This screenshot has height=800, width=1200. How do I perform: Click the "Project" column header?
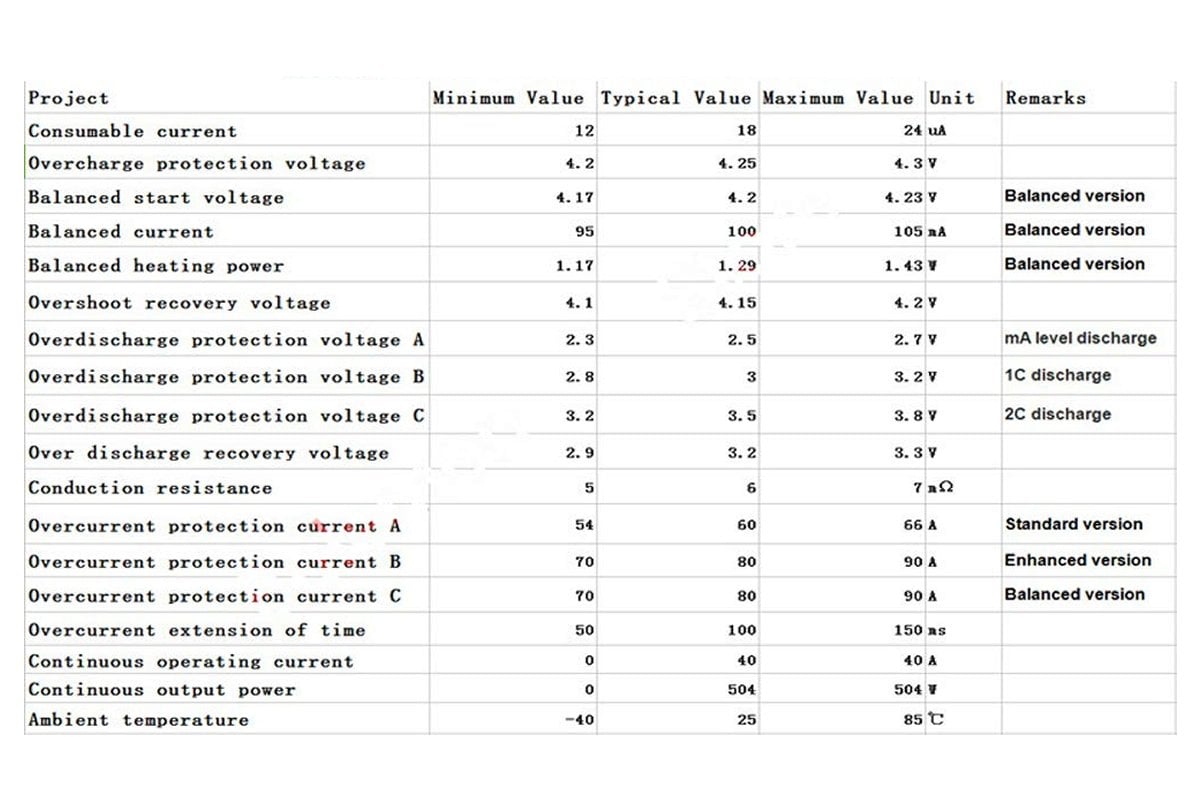pos(69,98)
